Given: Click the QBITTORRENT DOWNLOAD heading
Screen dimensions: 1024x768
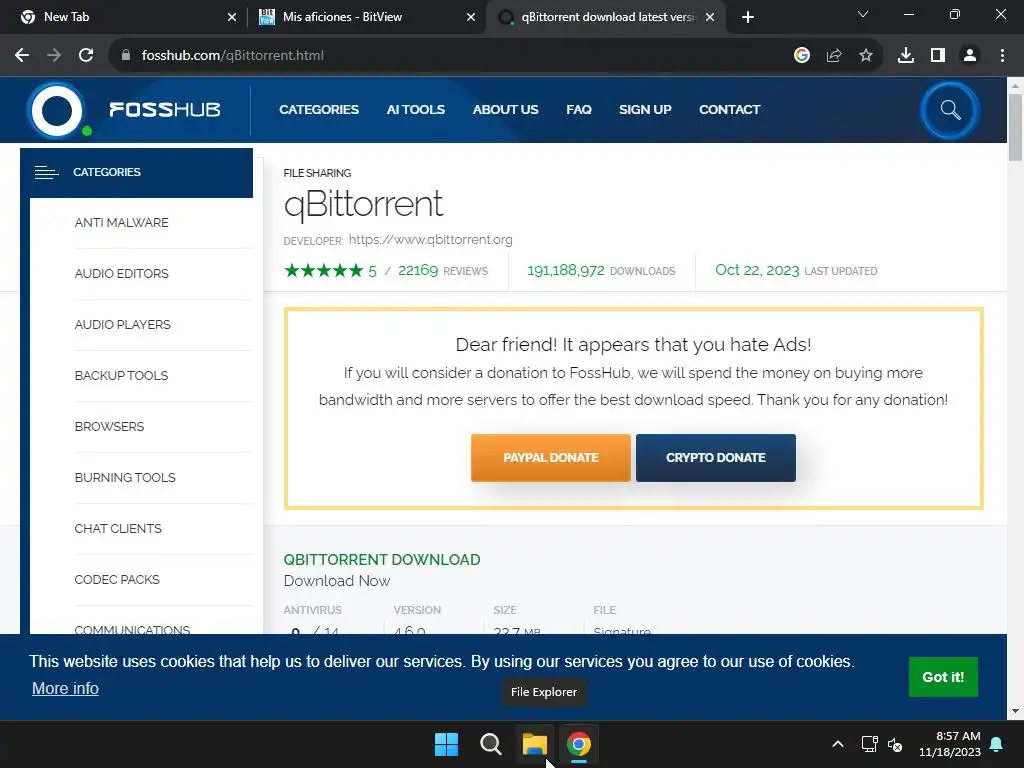Looking at the screenshot, I should 382,560.
